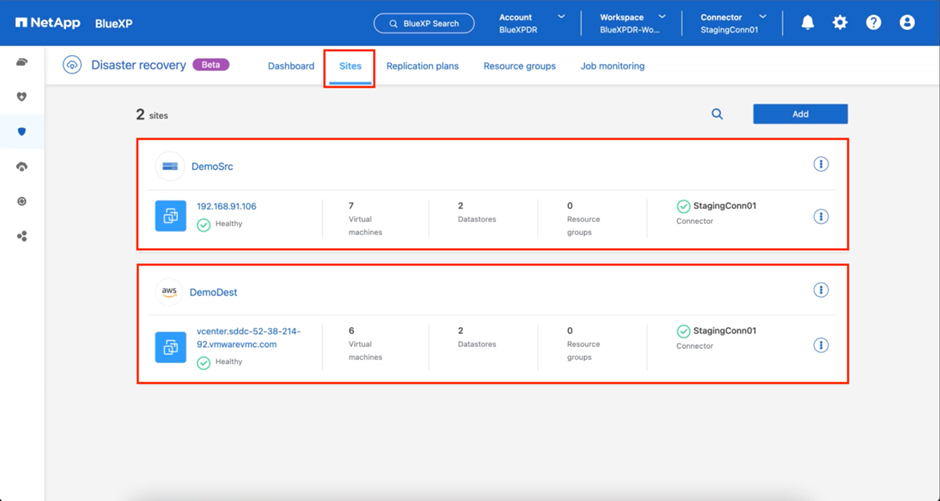Open the 192.168.91.106 vCenter link
The height and width of the screenshot is (501, 940).
226,206
